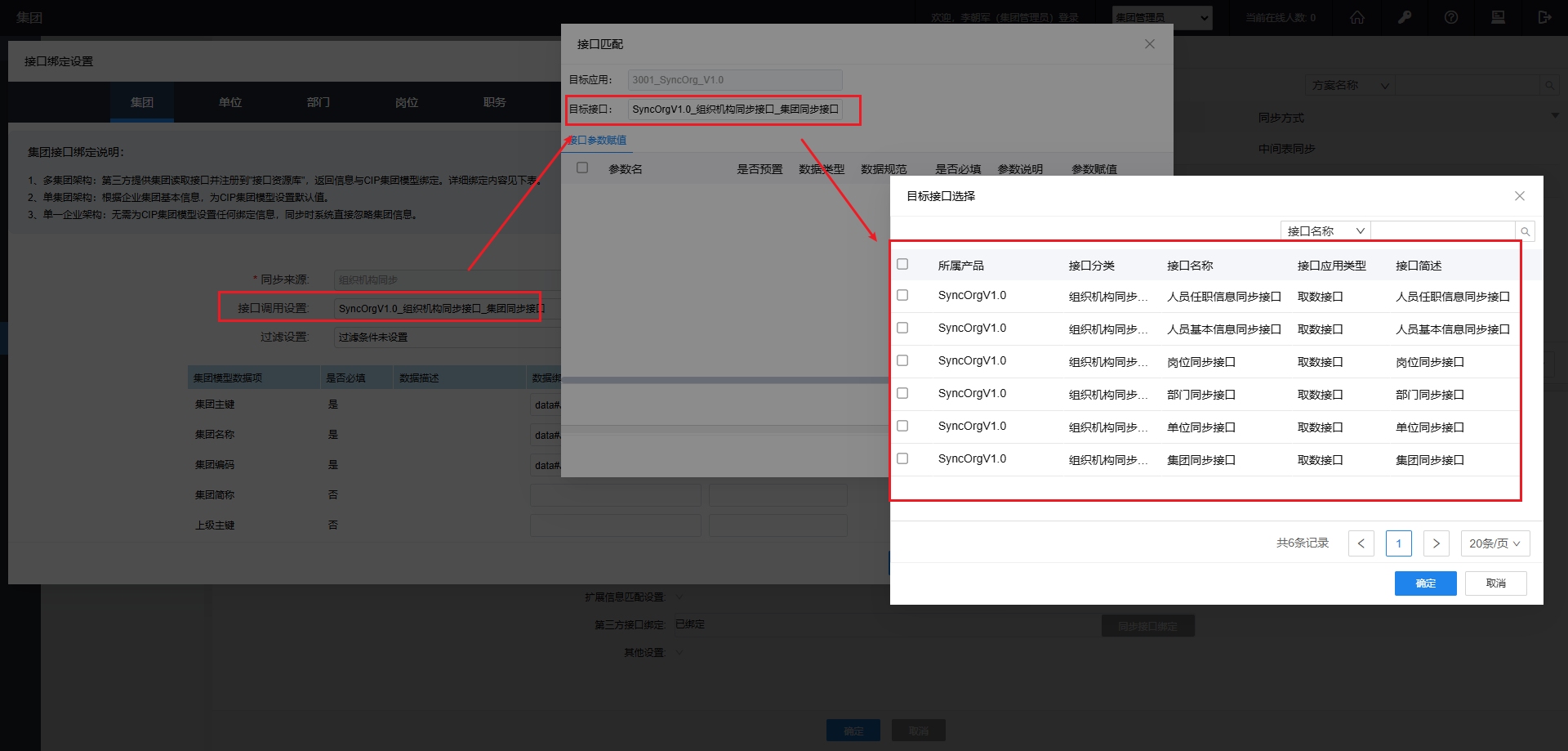Click the 集团编码 row label
This screenshot has height=751, width=1568.
point(215,465)
